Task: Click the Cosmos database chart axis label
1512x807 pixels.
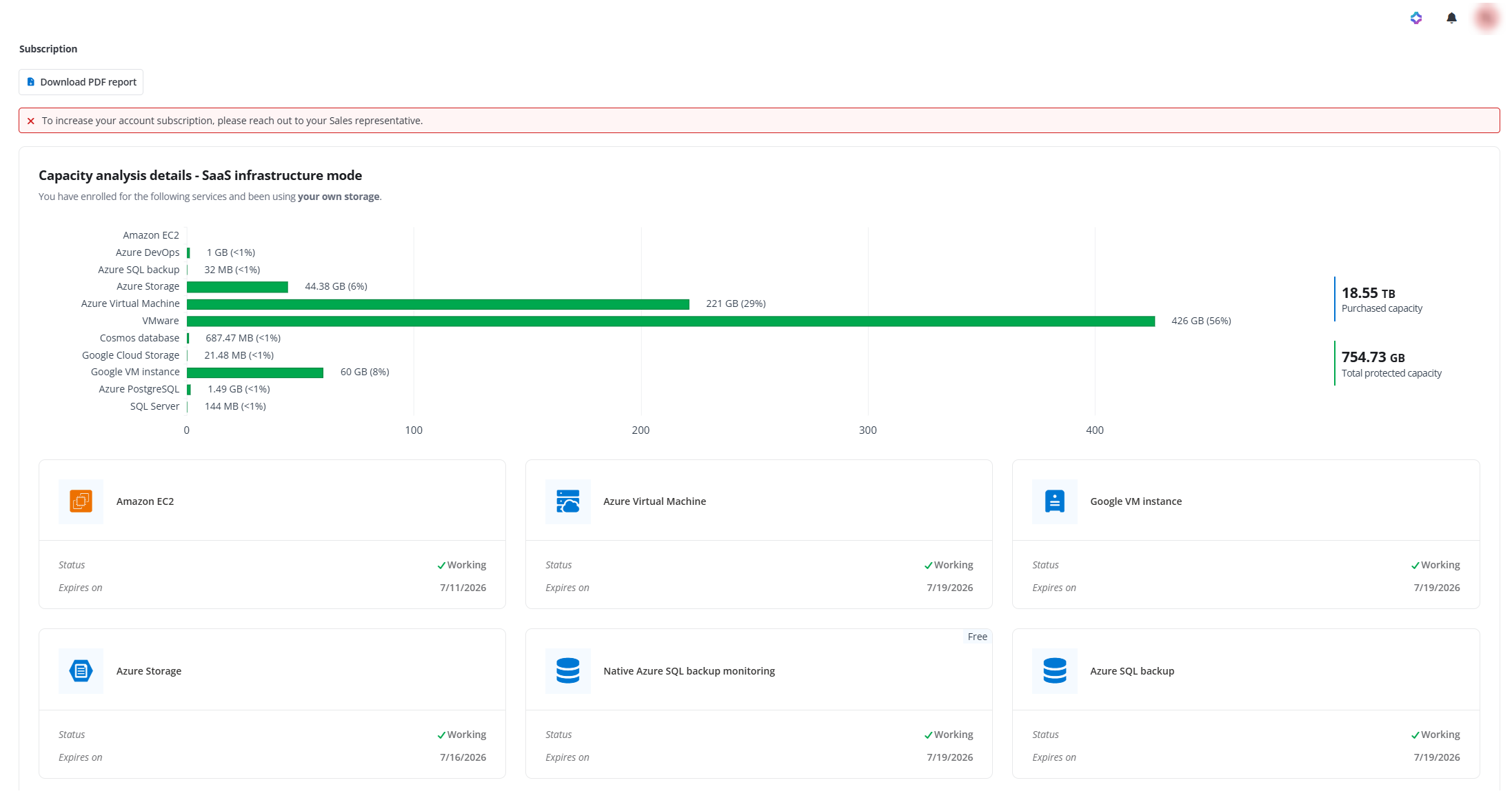Action: click(139, 338)
